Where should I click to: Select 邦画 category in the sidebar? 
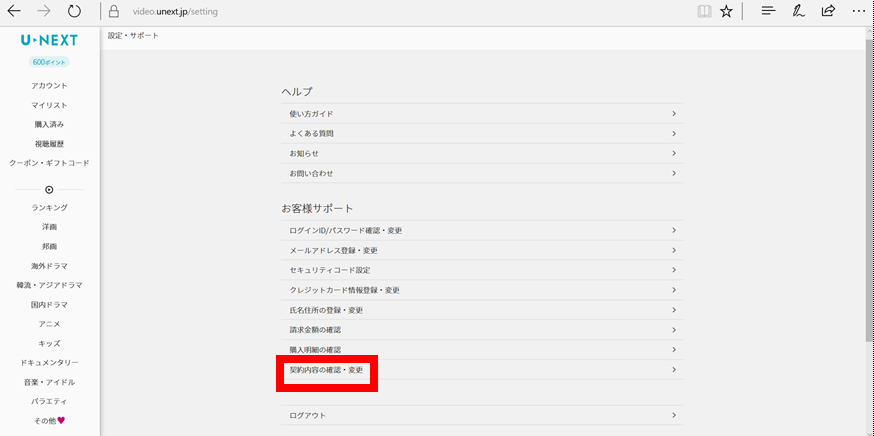pyautogui.click(x=49, y=246)
